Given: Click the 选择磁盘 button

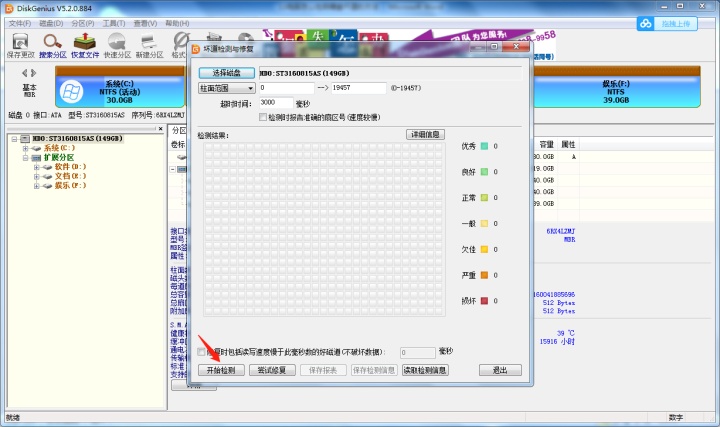Looking at the screenshot, I should 226,73.
